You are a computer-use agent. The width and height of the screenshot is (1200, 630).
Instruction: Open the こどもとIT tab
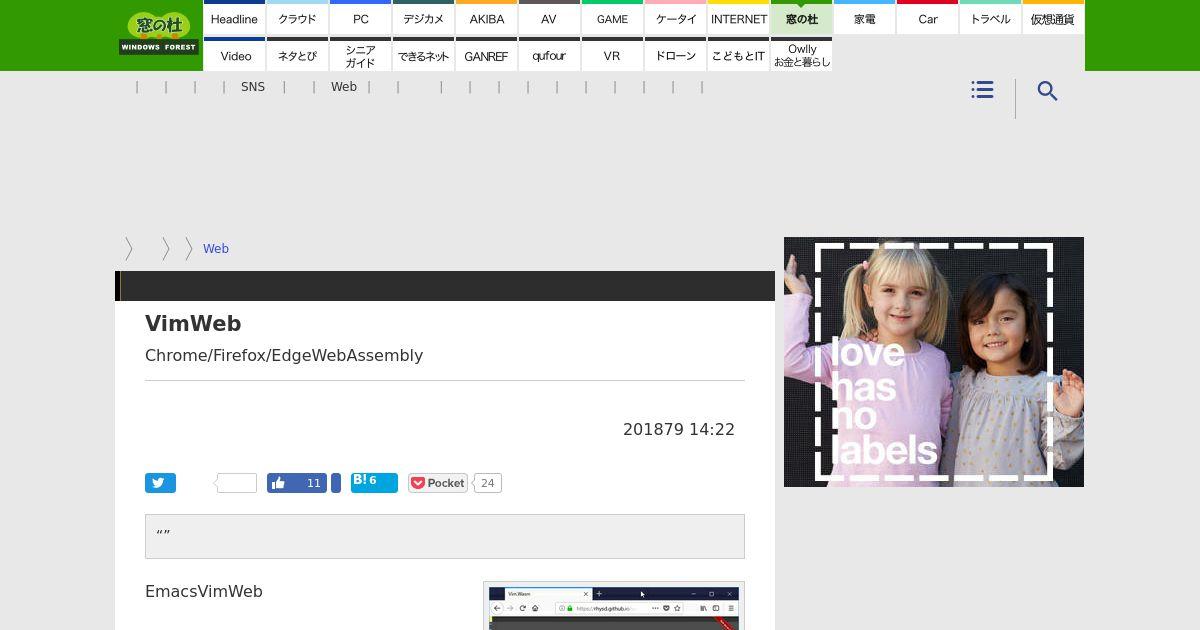click(738, 55)
